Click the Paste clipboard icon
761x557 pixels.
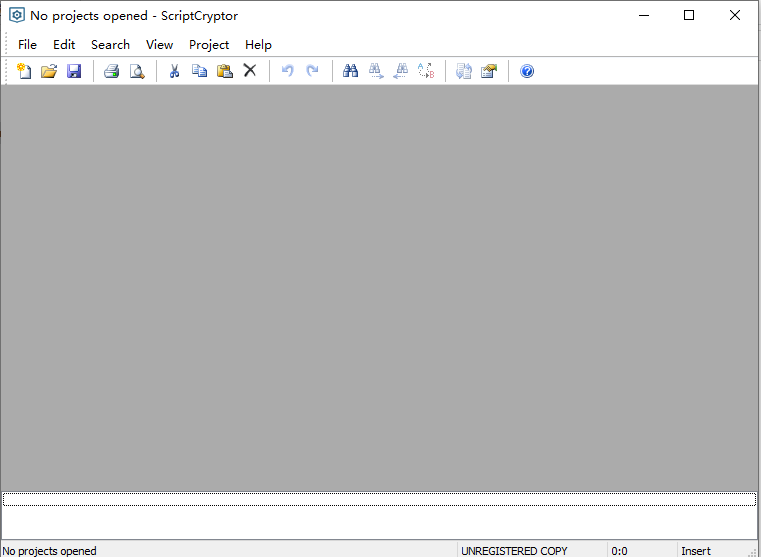point(225,71)
